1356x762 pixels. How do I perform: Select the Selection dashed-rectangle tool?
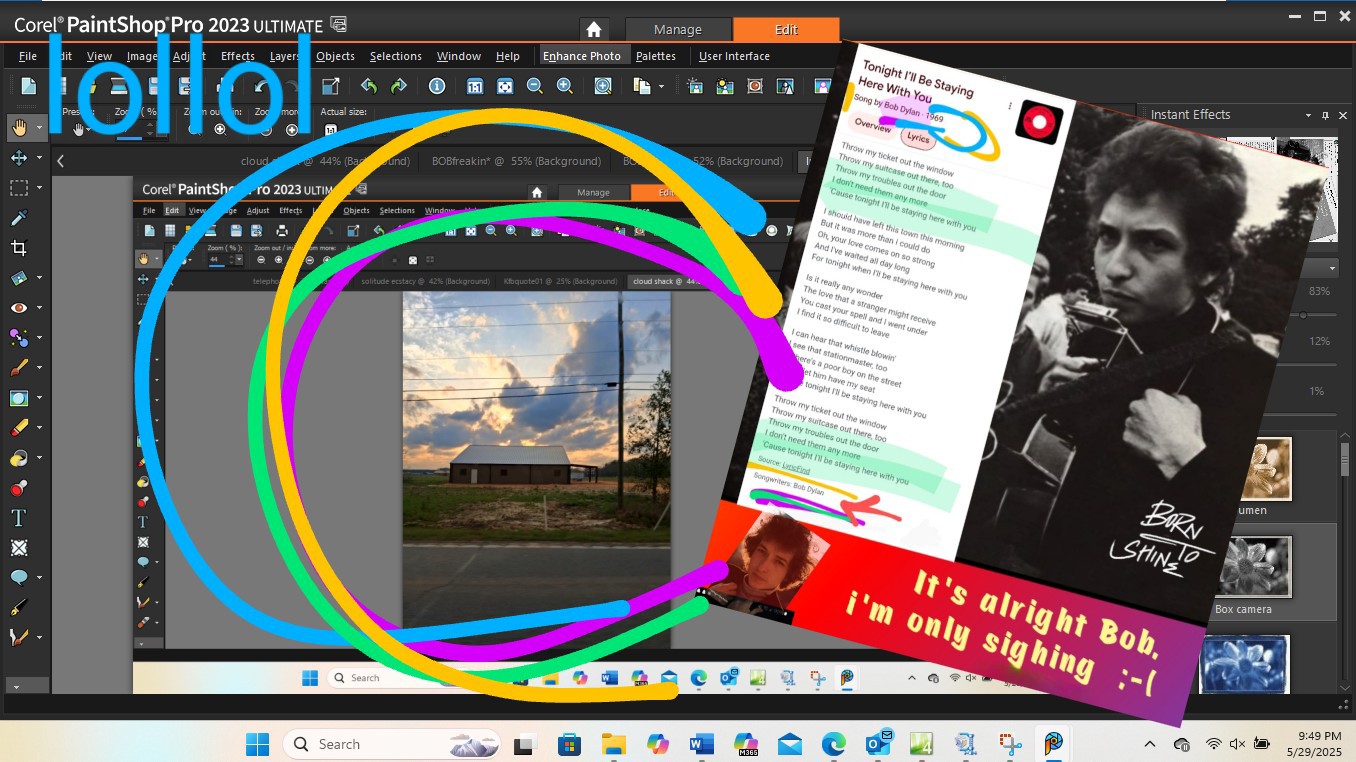[19, 188]
